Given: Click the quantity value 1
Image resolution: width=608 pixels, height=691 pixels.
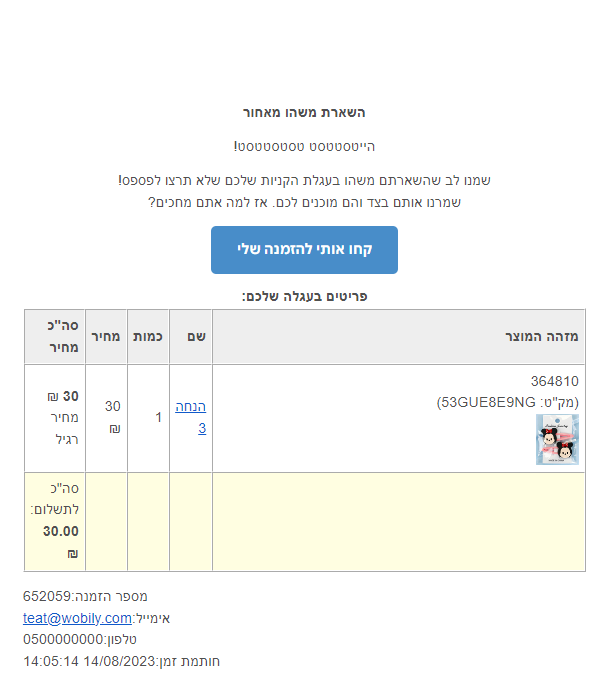Looking at the screenshot, I should [159, 417].
